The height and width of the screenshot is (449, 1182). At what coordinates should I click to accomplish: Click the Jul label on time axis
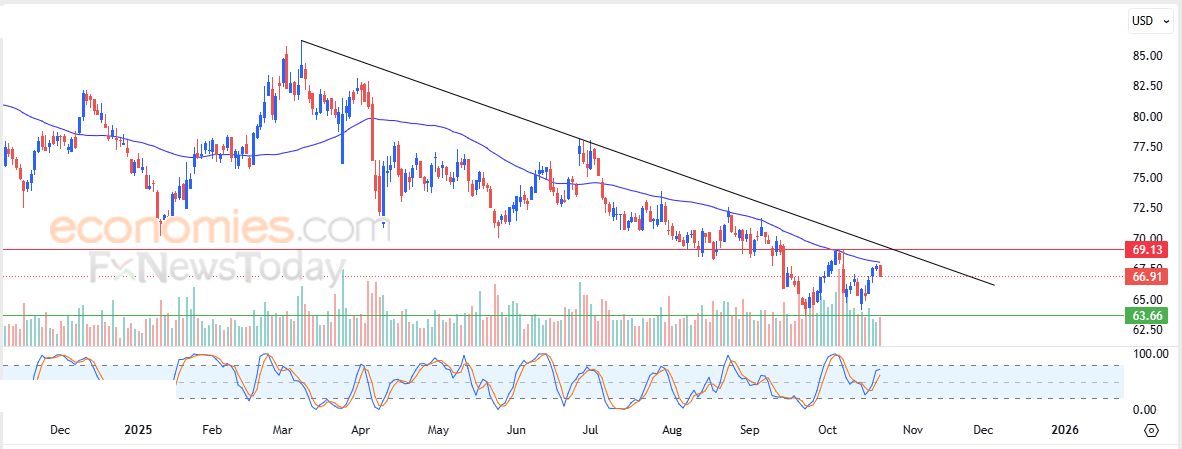(x=590, y=430)
